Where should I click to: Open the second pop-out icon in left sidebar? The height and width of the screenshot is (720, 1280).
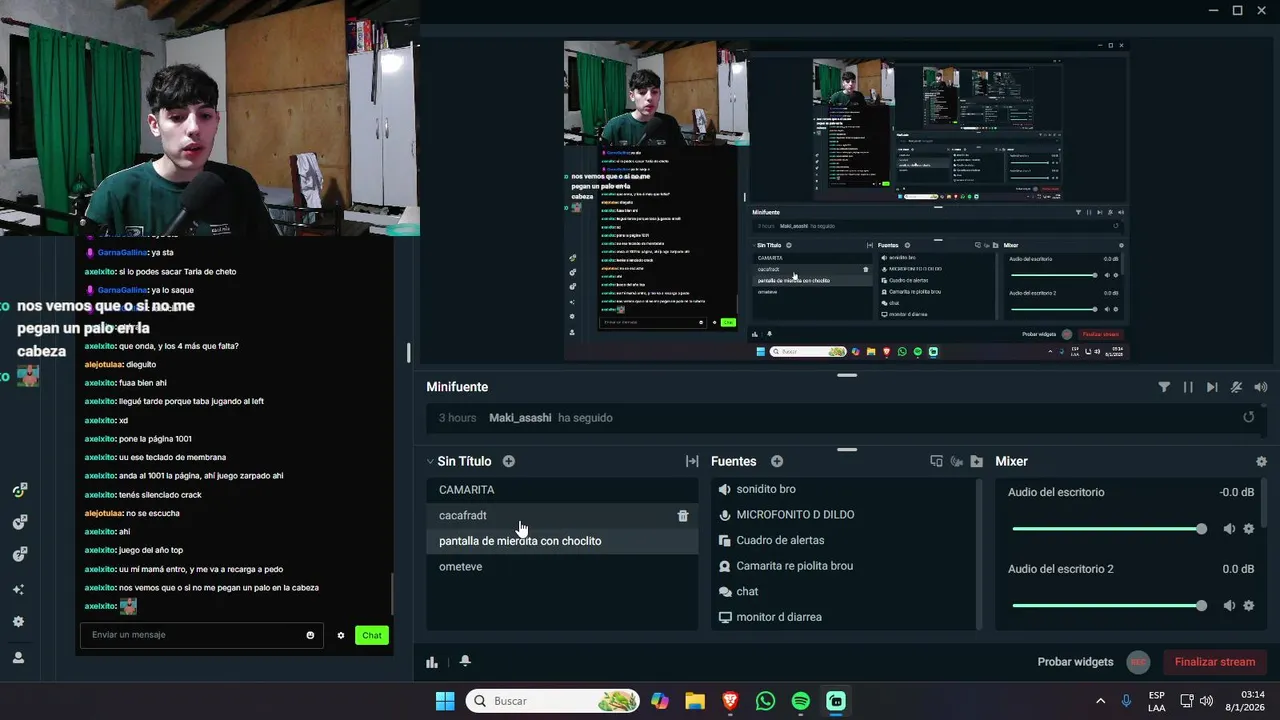click(19, 522)
